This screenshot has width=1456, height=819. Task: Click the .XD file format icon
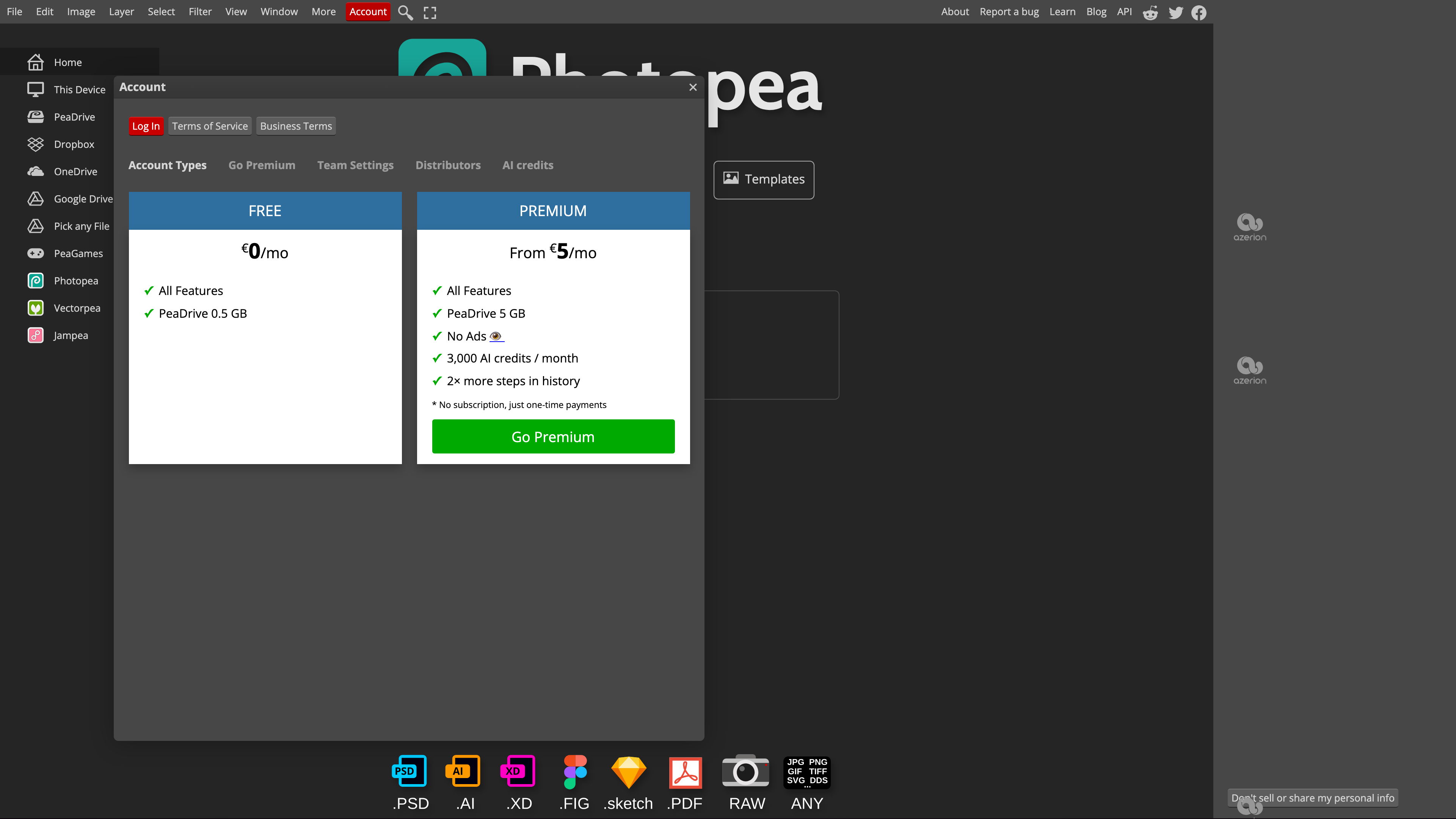tap(518, 771)
